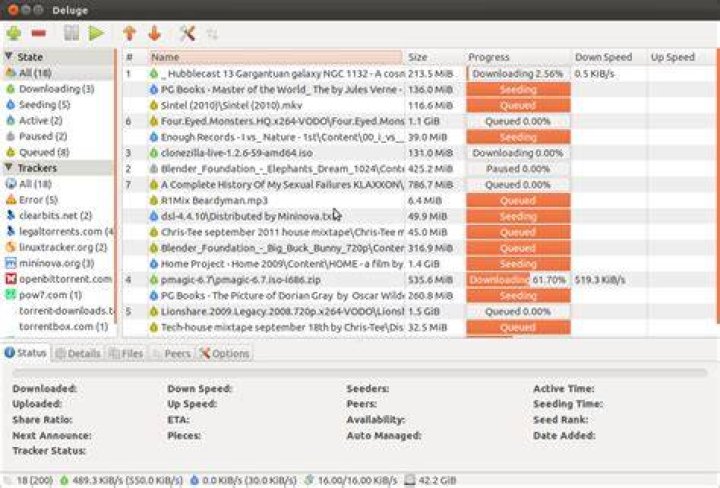The width and height of the screenshot is (720, 488).
Task: Click pmagic Downloading 61.70% progress bar
Action: point(518,280)
